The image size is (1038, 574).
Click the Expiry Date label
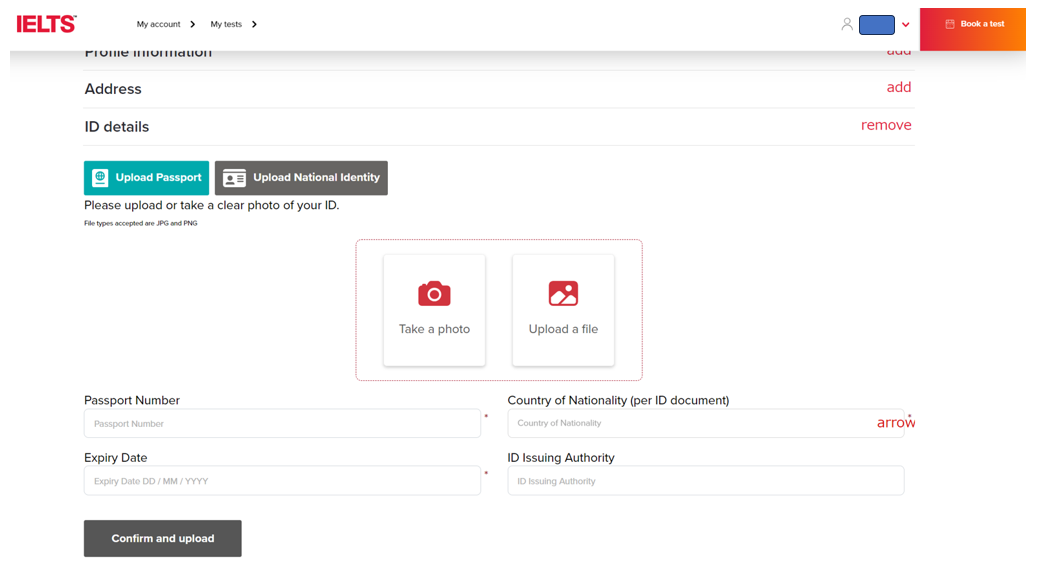click(116, 458)
